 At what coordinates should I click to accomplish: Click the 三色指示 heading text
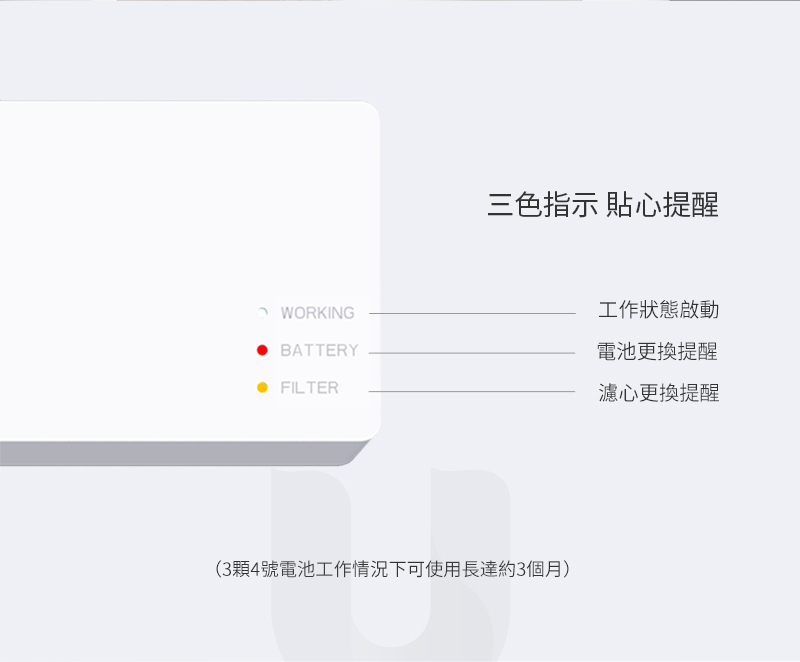coord(543,204)
